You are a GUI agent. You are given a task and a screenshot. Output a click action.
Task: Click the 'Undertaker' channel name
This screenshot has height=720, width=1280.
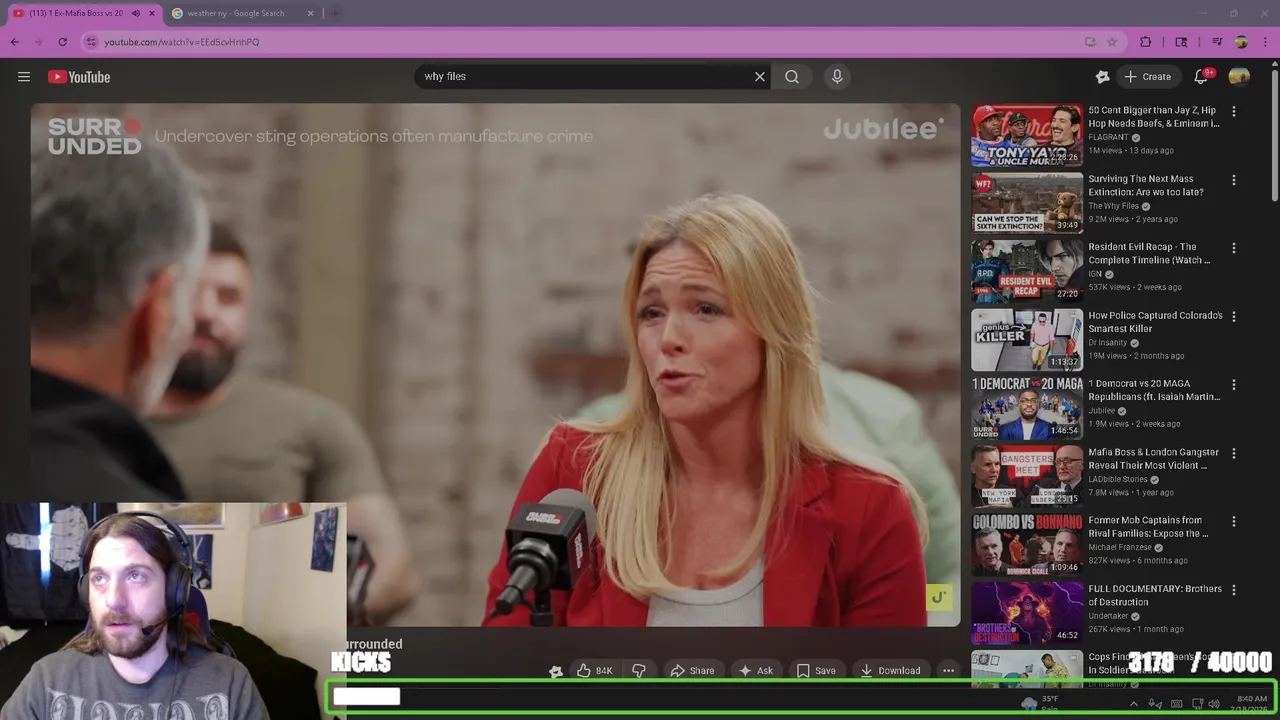coord(1108,616)
